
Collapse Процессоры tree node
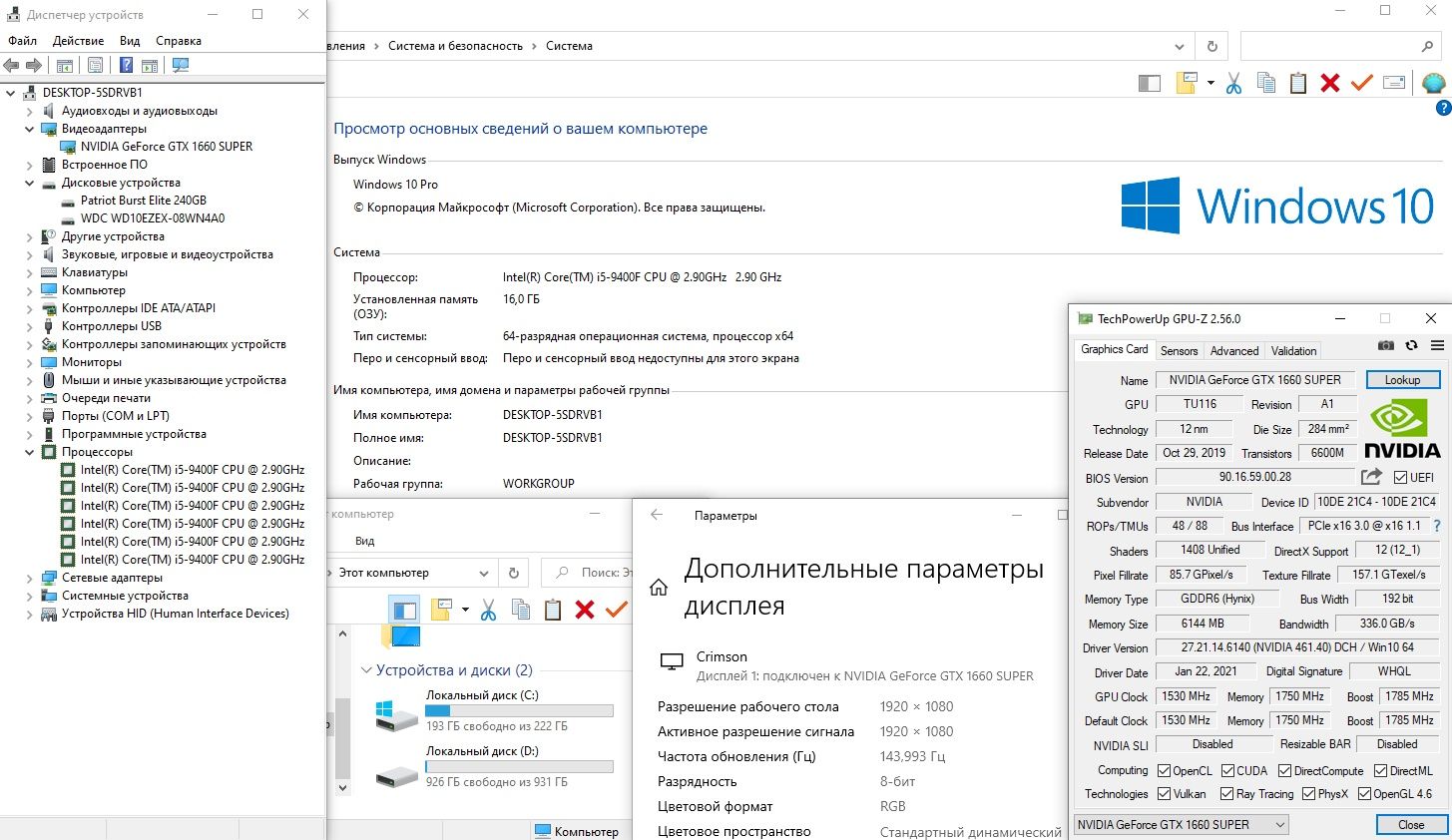click(x=30, y=452)
